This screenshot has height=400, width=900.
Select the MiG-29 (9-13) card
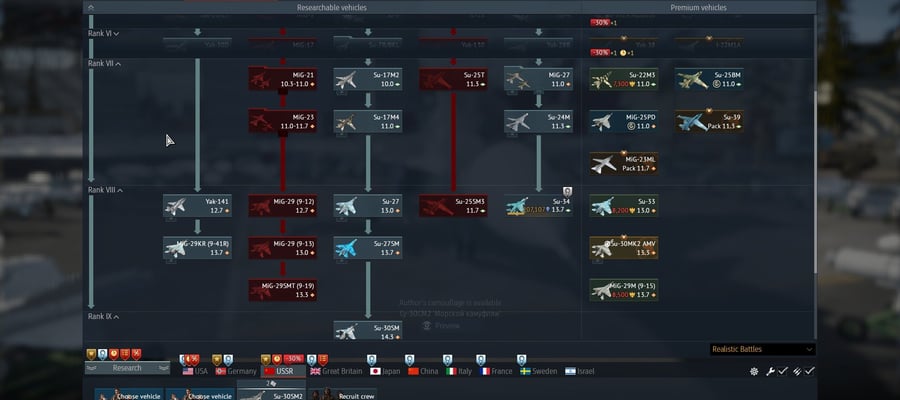point(282,248)
